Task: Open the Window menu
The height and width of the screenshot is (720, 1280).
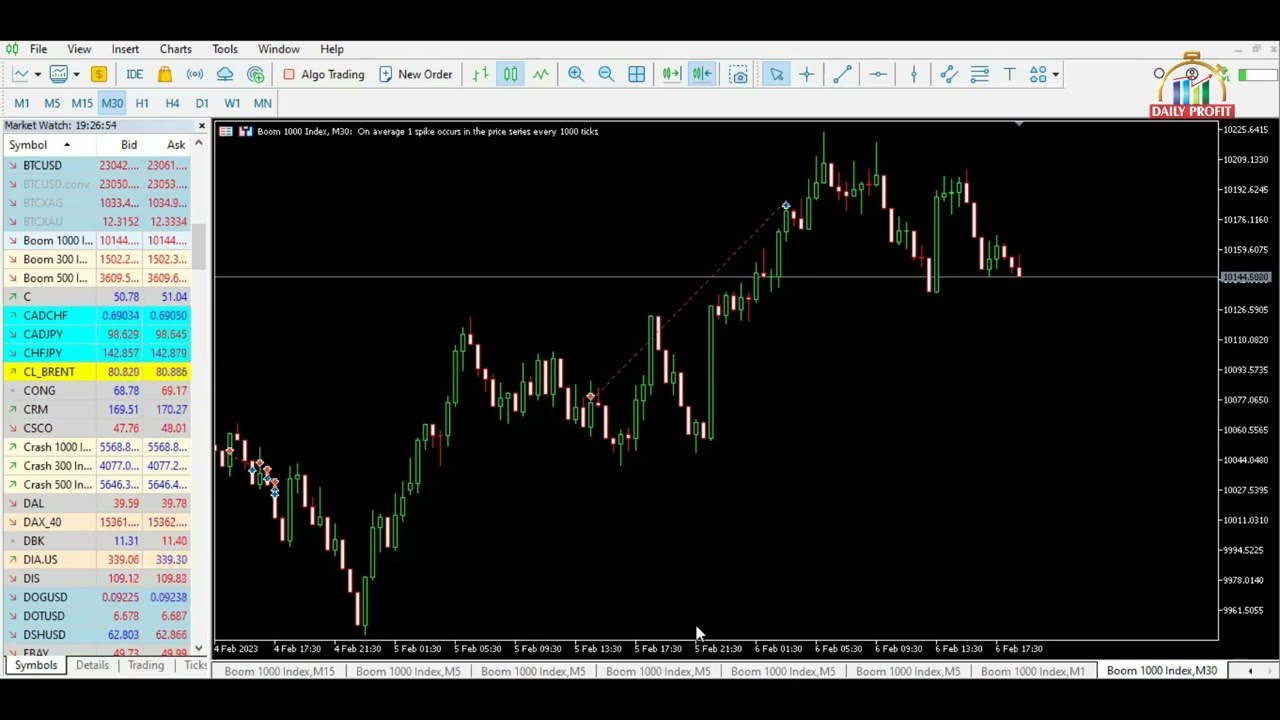Action: click(x=279, y=49)
